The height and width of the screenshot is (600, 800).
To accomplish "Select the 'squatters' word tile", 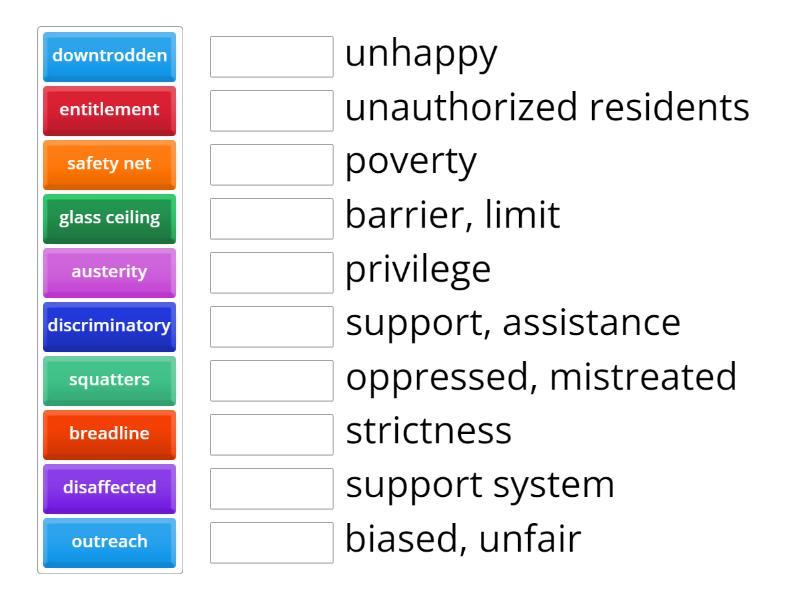I will (x=109, y=380).
